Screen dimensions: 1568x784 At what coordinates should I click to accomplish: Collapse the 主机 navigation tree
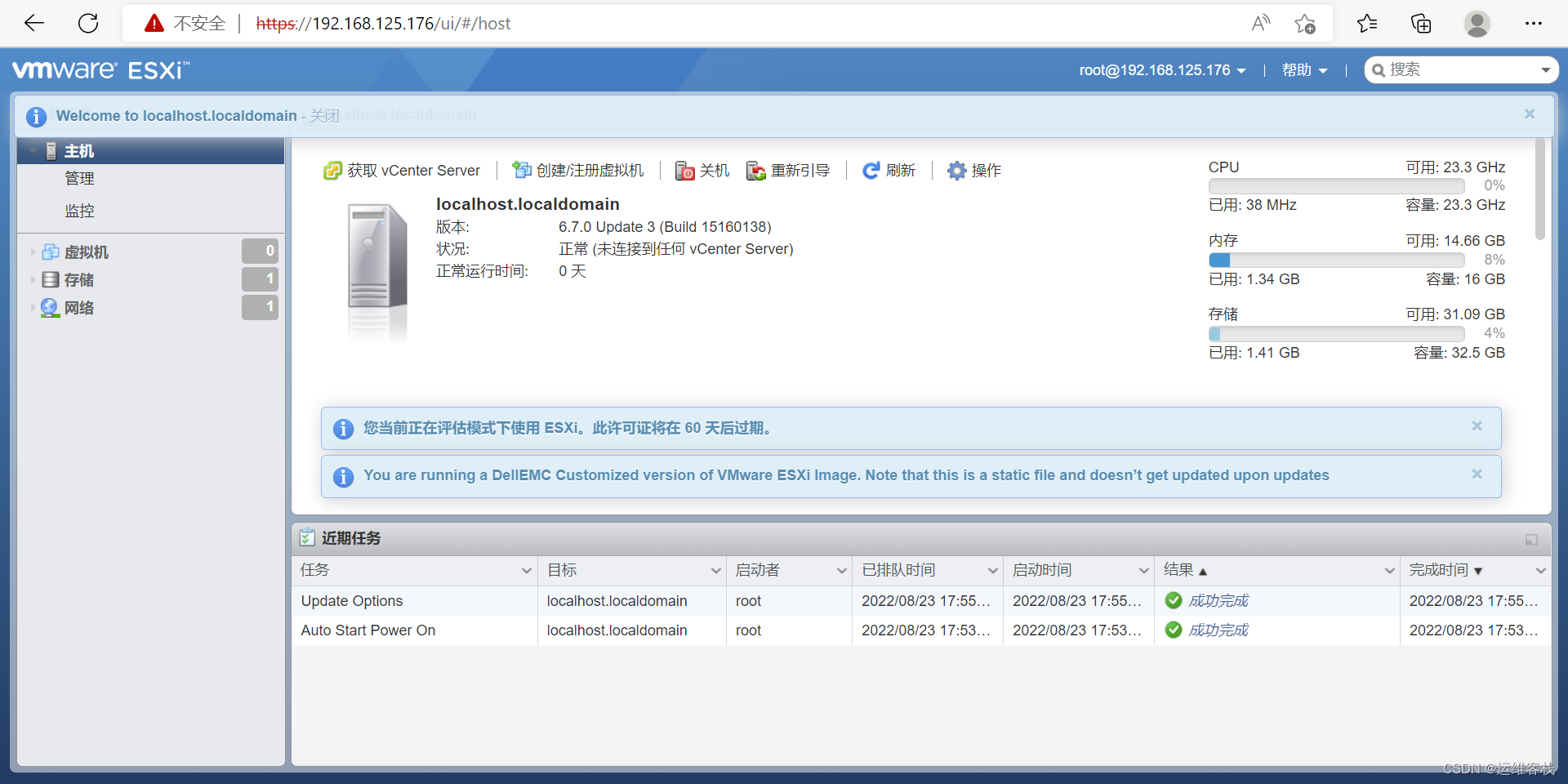[31, 150]
